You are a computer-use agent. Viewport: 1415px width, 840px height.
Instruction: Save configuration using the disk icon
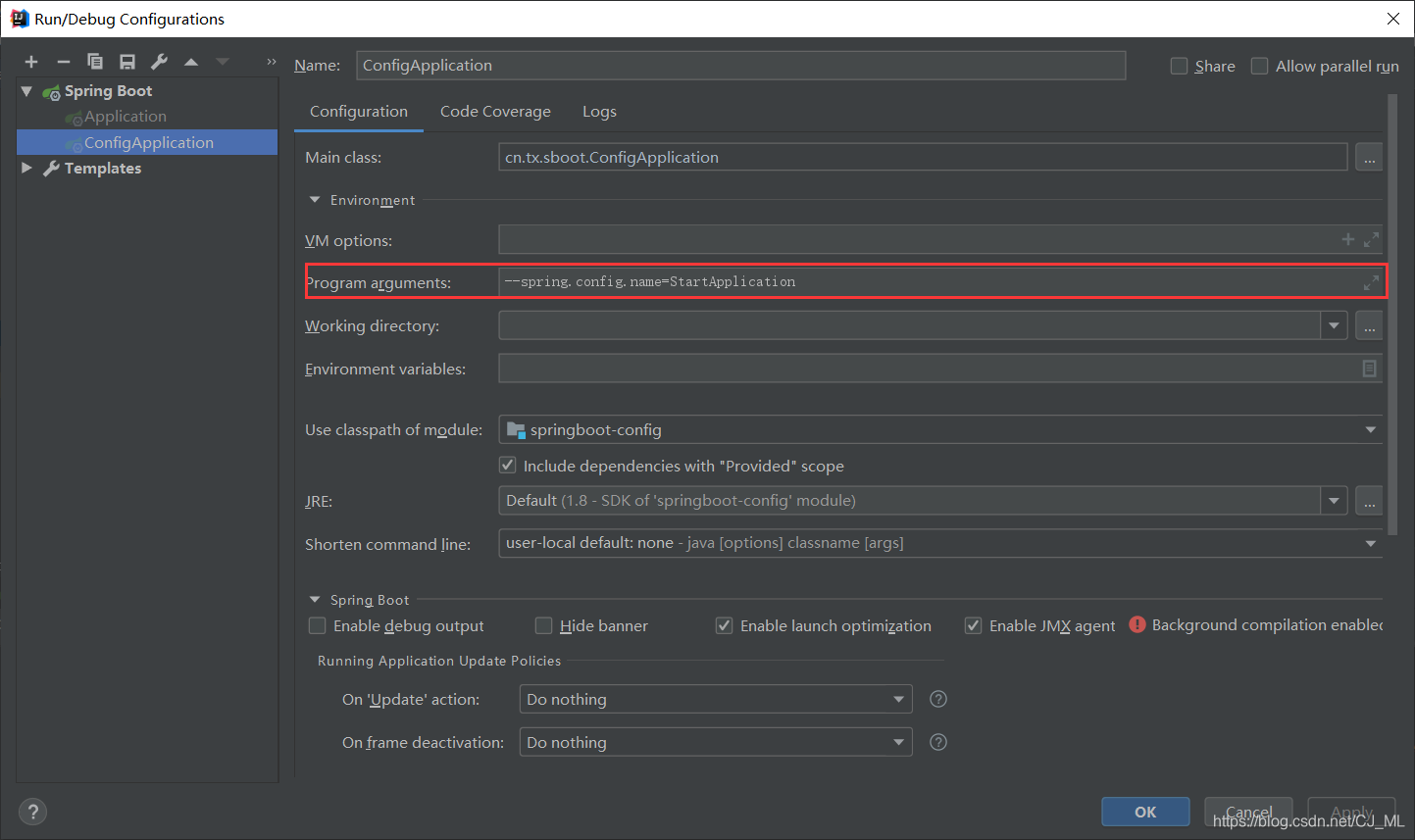coord(127,62)
